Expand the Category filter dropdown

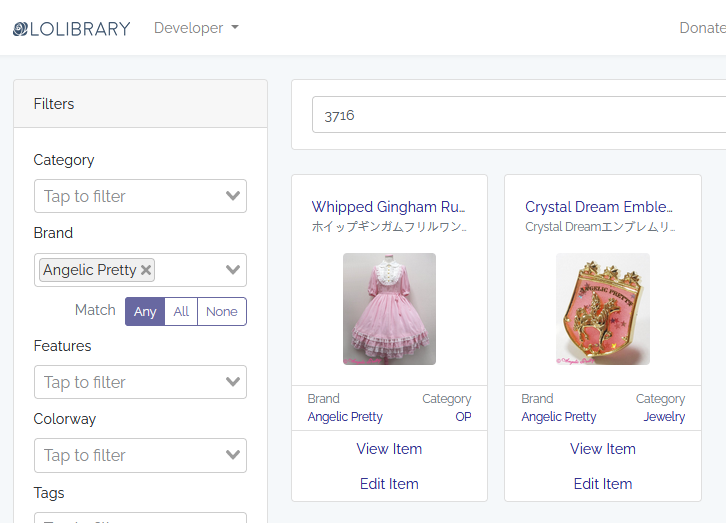233,196
